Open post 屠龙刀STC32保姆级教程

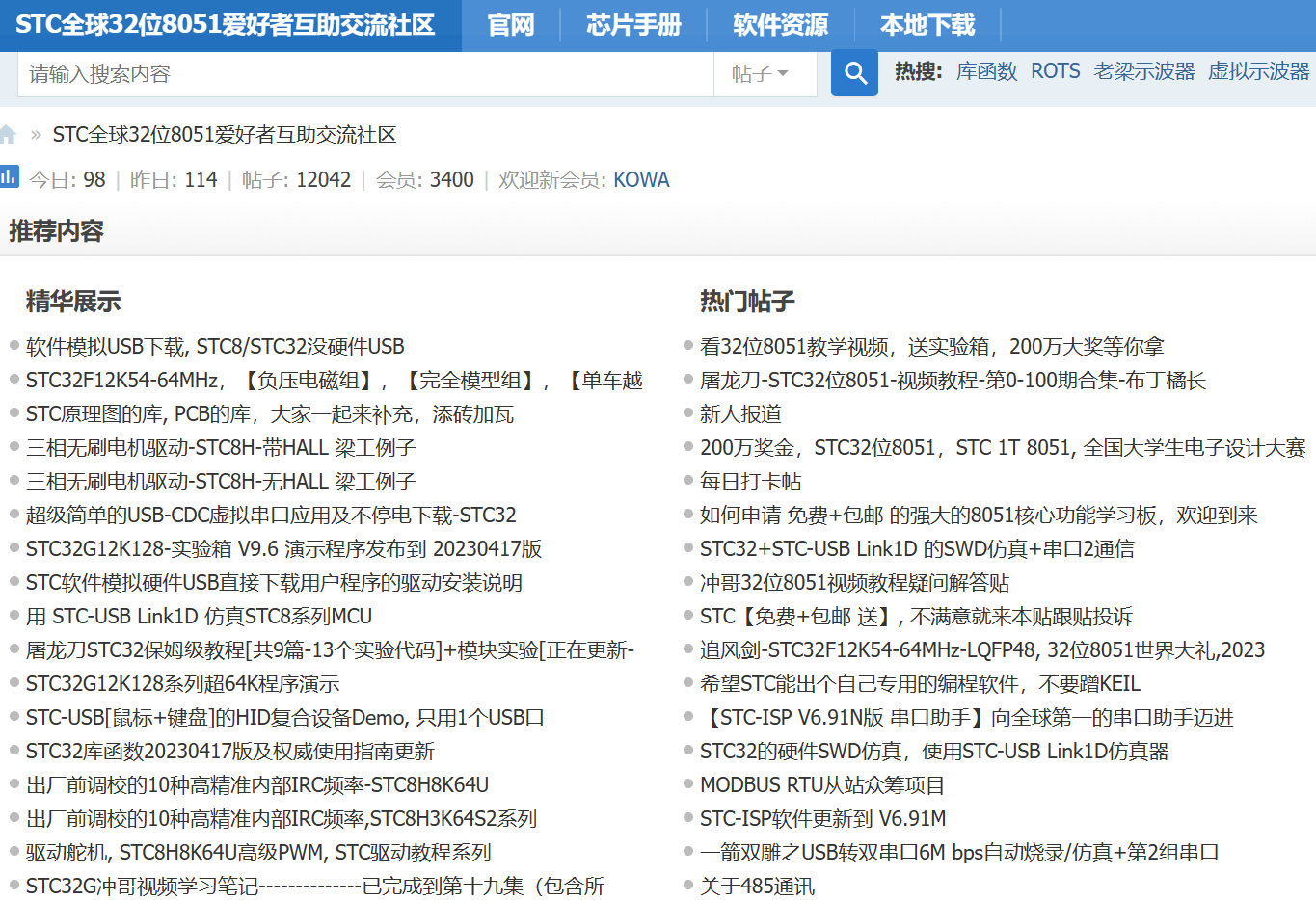tap(330, 649)
